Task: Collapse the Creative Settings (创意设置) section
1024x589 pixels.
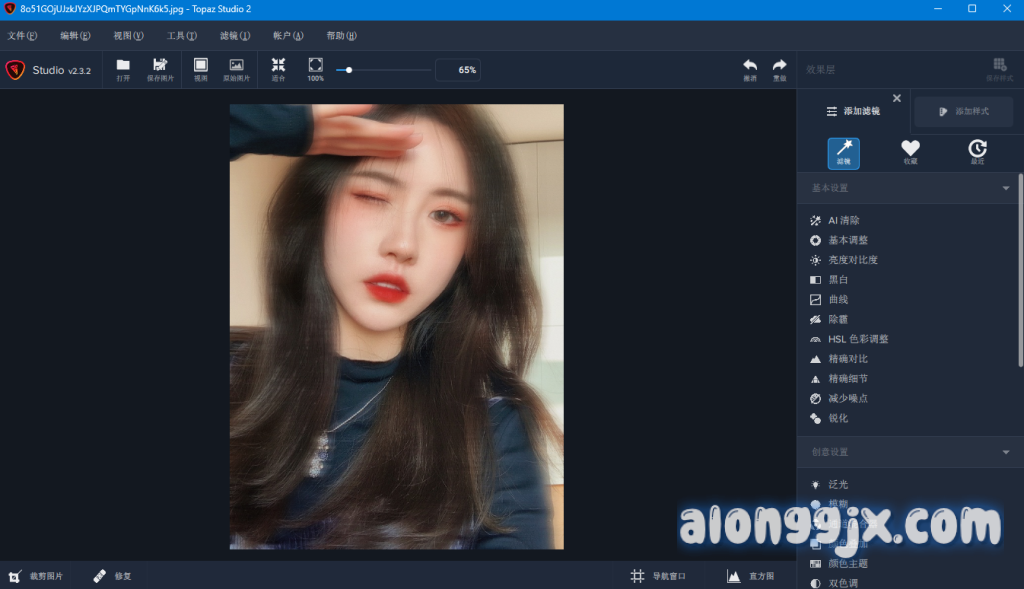Action: [x=1006, y=452]
